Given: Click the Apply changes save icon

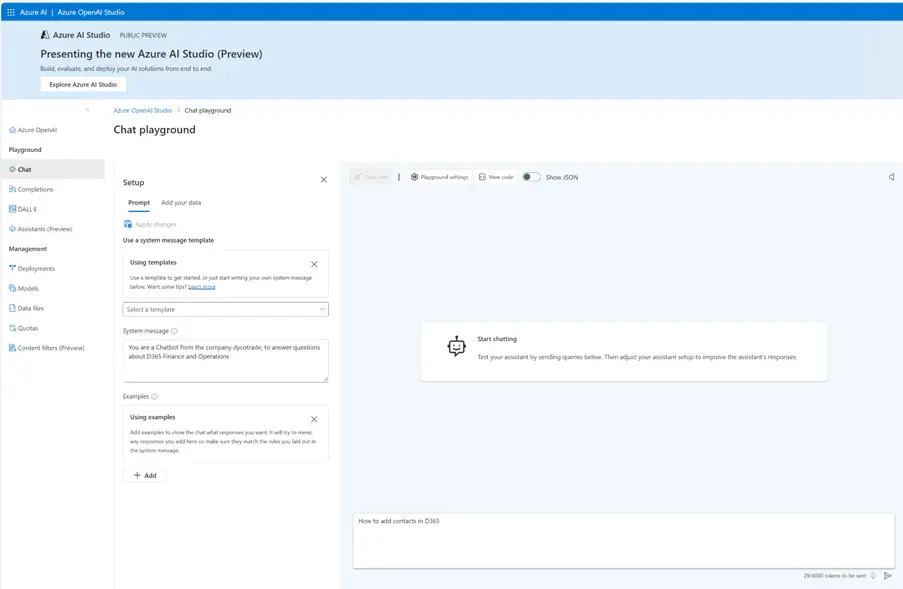Looking at the screenshot, I should click(128, 224).
